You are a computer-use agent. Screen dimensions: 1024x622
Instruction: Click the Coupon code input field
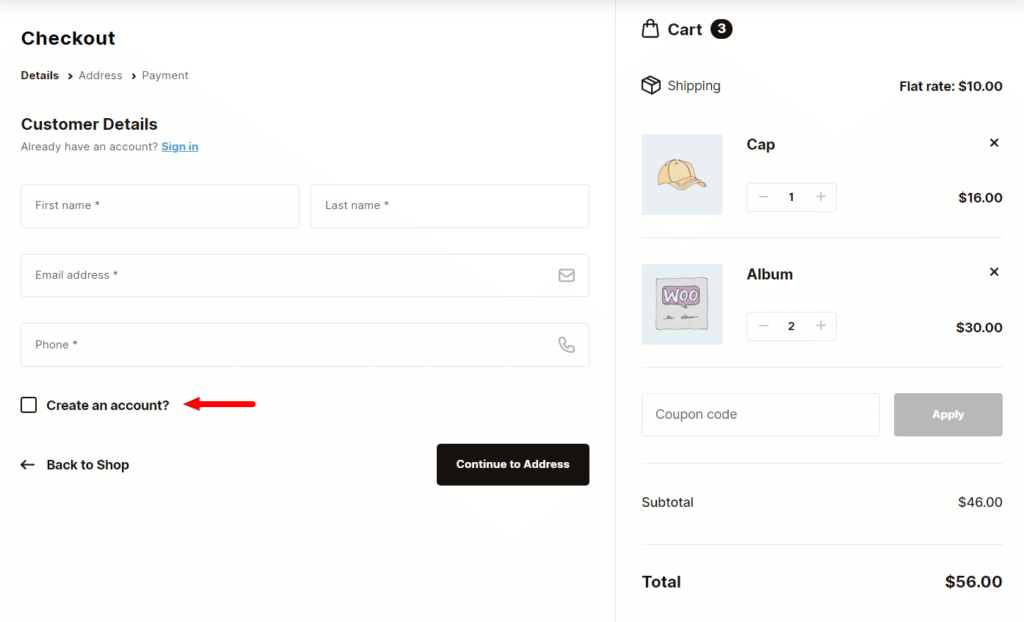(760, 414)
